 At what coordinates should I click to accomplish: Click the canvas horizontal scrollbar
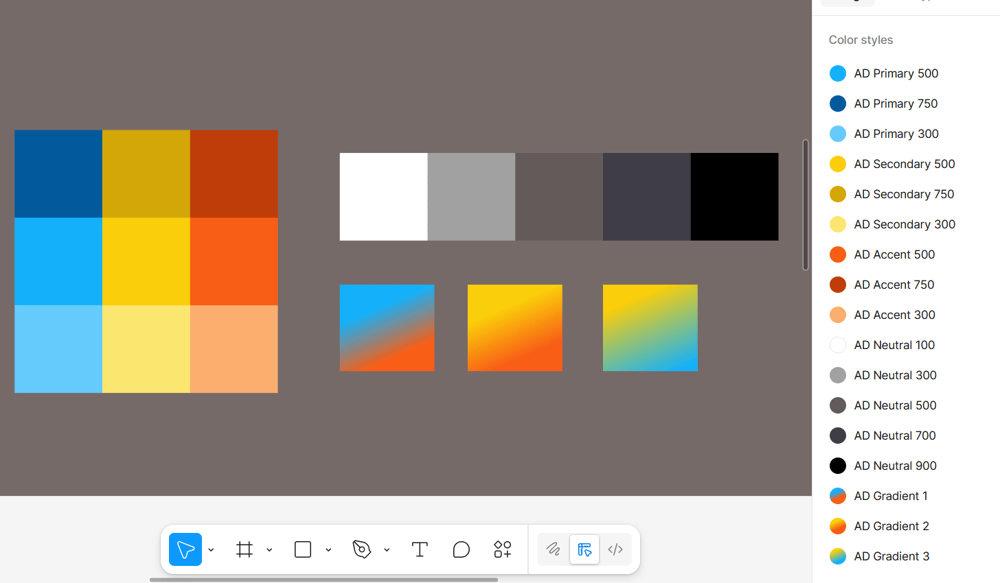click(x=323, y=580)
